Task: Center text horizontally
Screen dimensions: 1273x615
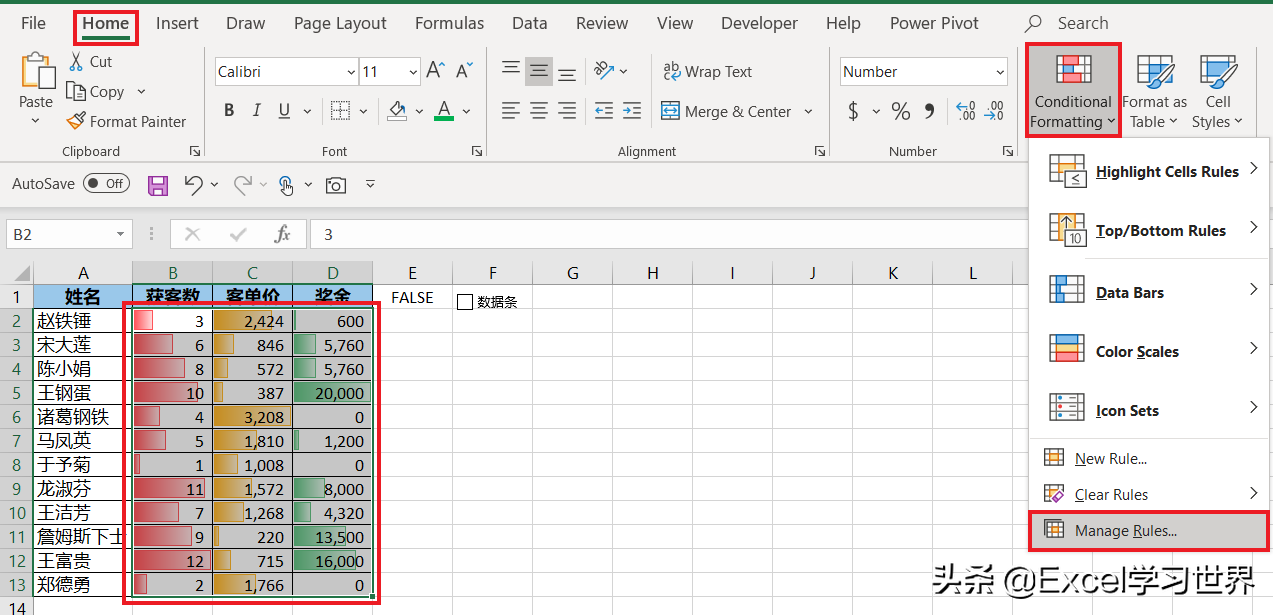Action: pyautogui.click(x=540, y=111)
